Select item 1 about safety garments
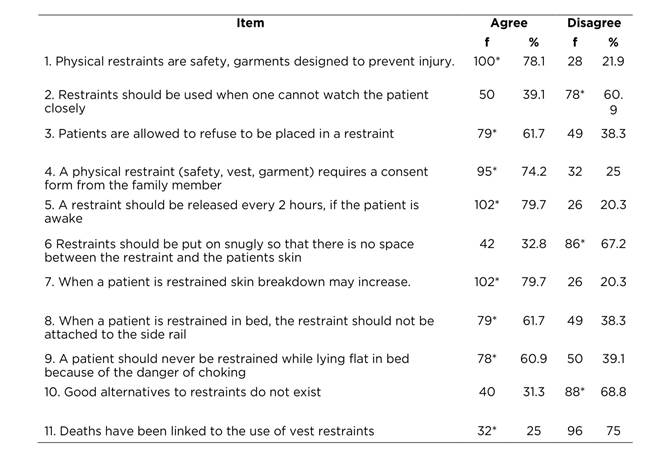This screenshot has height=463, width=671. point(250,62)
